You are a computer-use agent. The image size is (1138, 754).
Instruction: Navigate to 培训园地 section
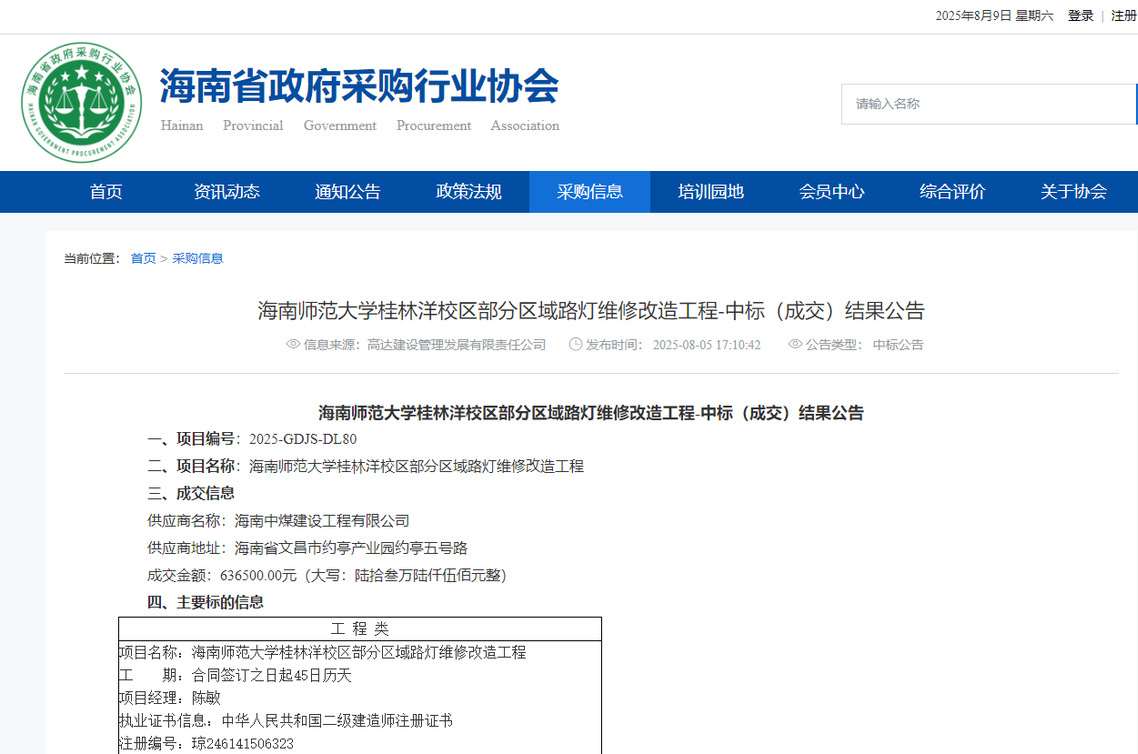click(711, 192)
